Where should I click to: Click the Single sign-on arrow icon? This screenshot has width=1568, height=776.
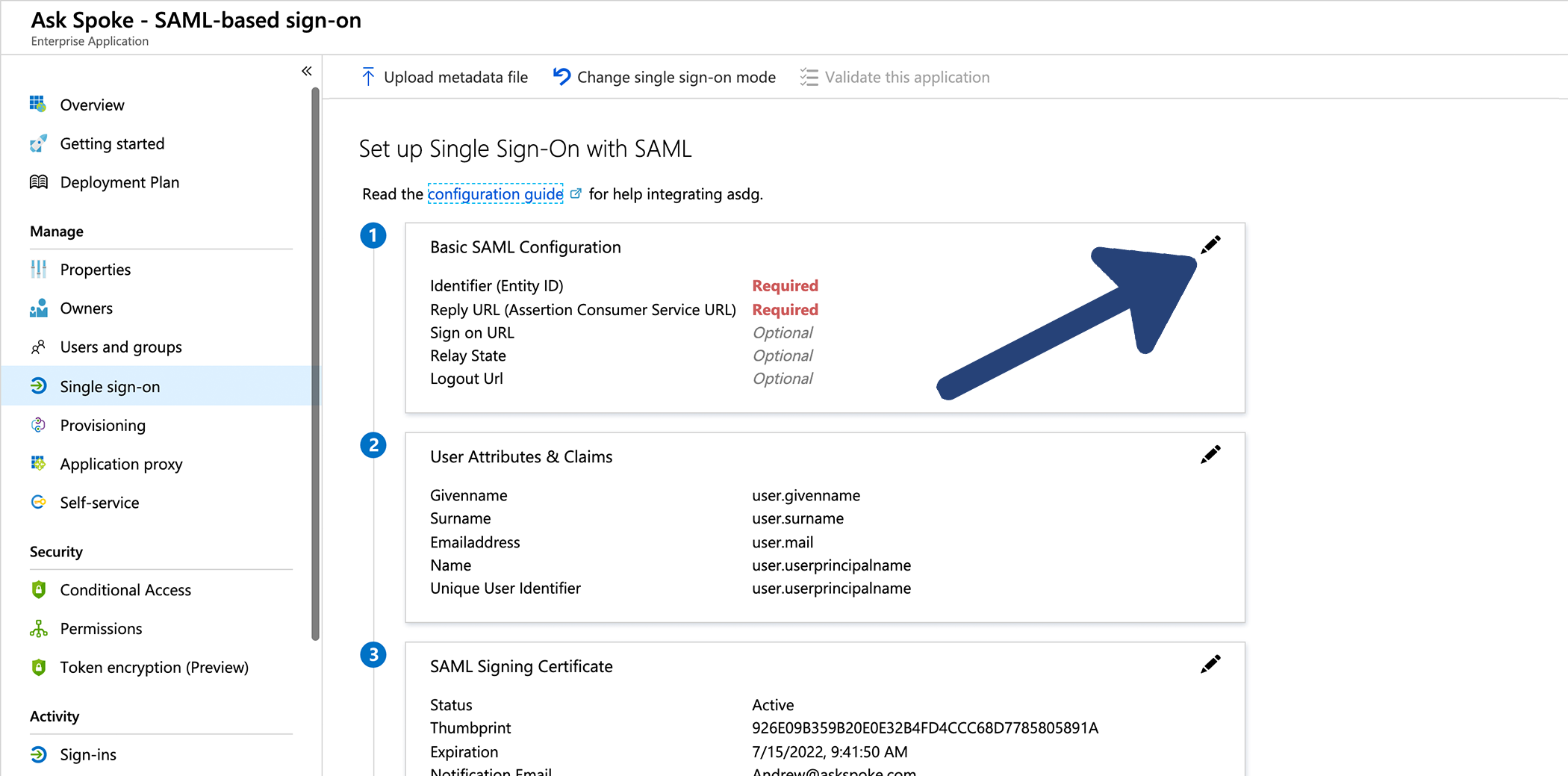coord(38,386)
